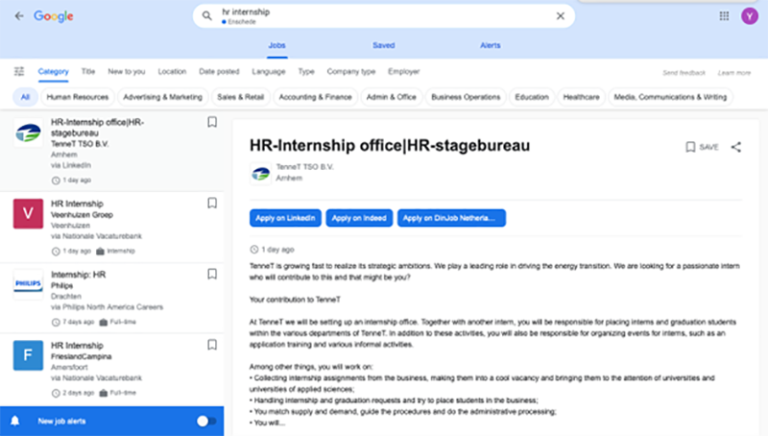Click Learn more link
Viewport: 768px width, 436px height.
coord(734,73)
